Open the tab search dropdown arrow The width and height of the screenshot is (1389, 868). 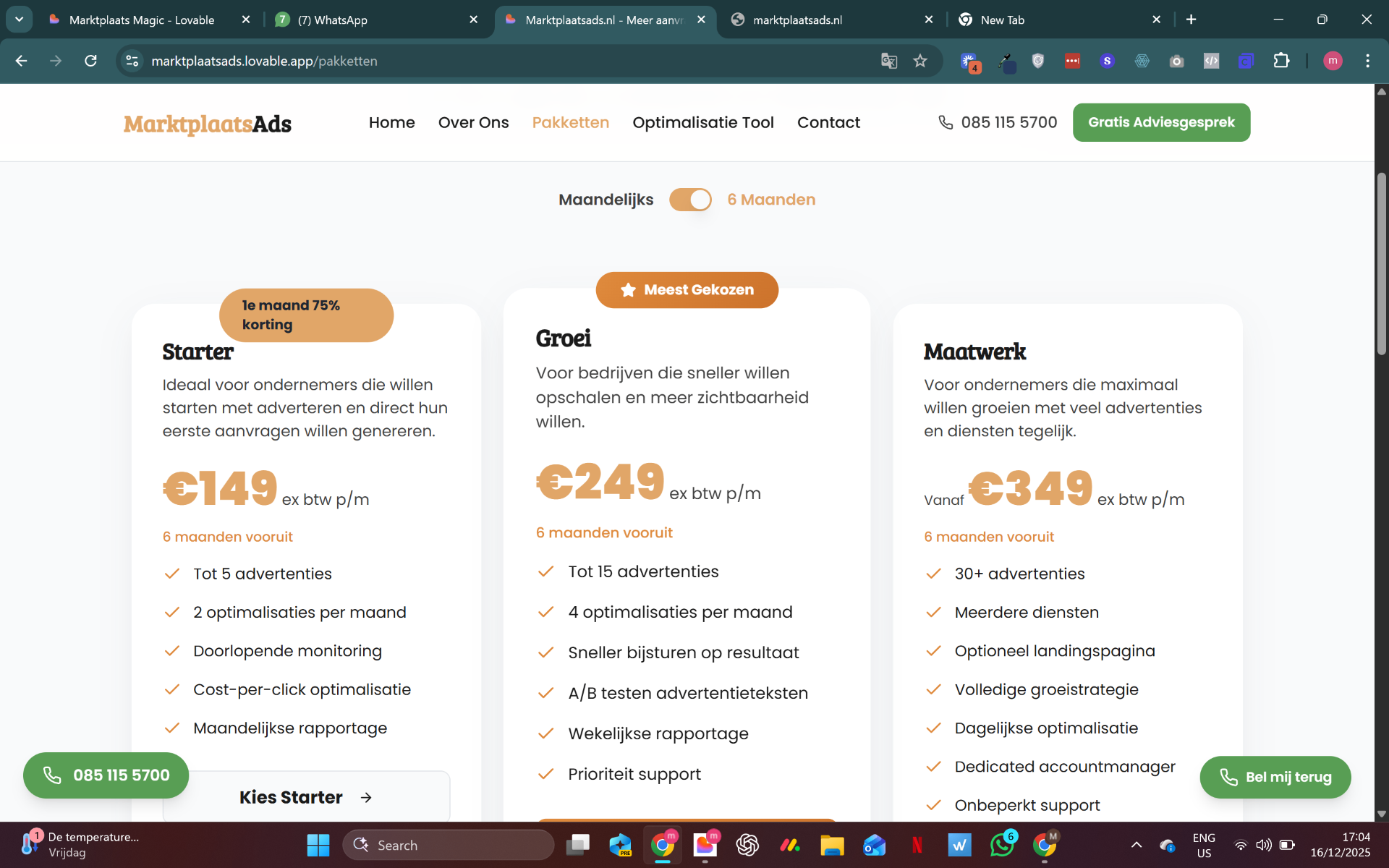pos(20,20)
